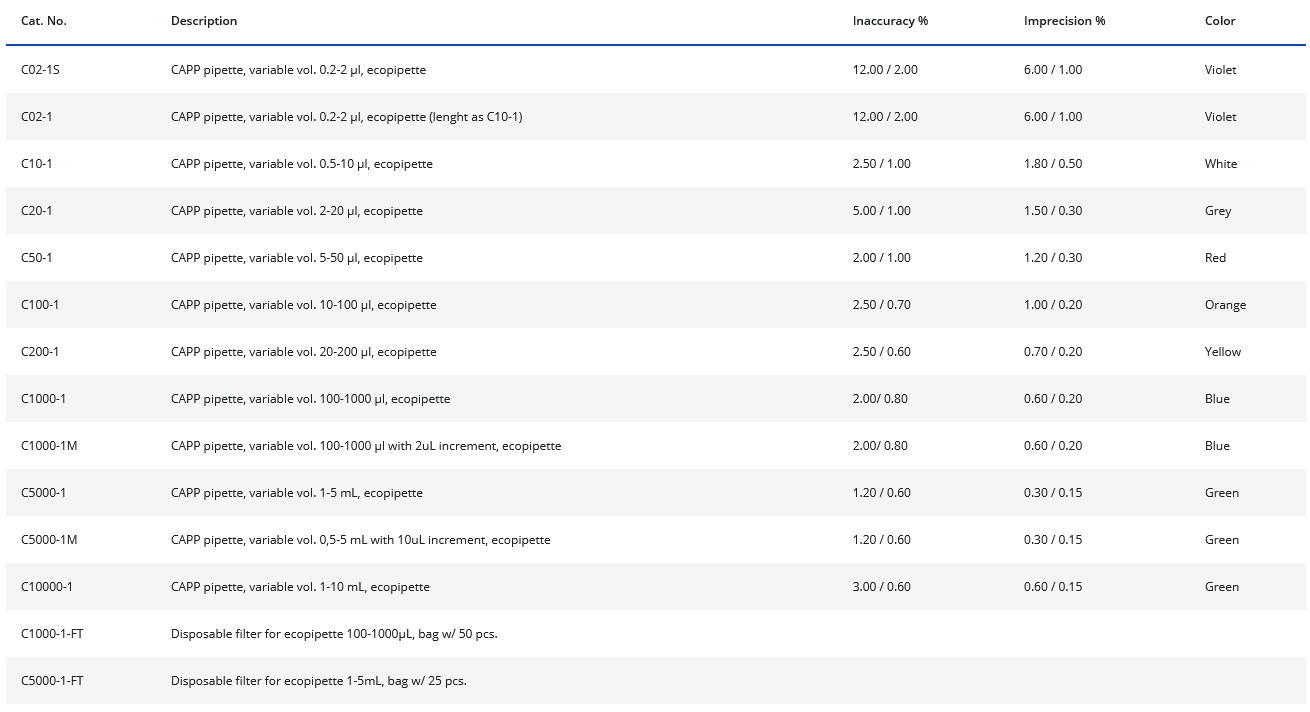Viewport: 1310px width, 712px height.
Task: Click the 20-200 µl pipette description
Action: [304, 352]
